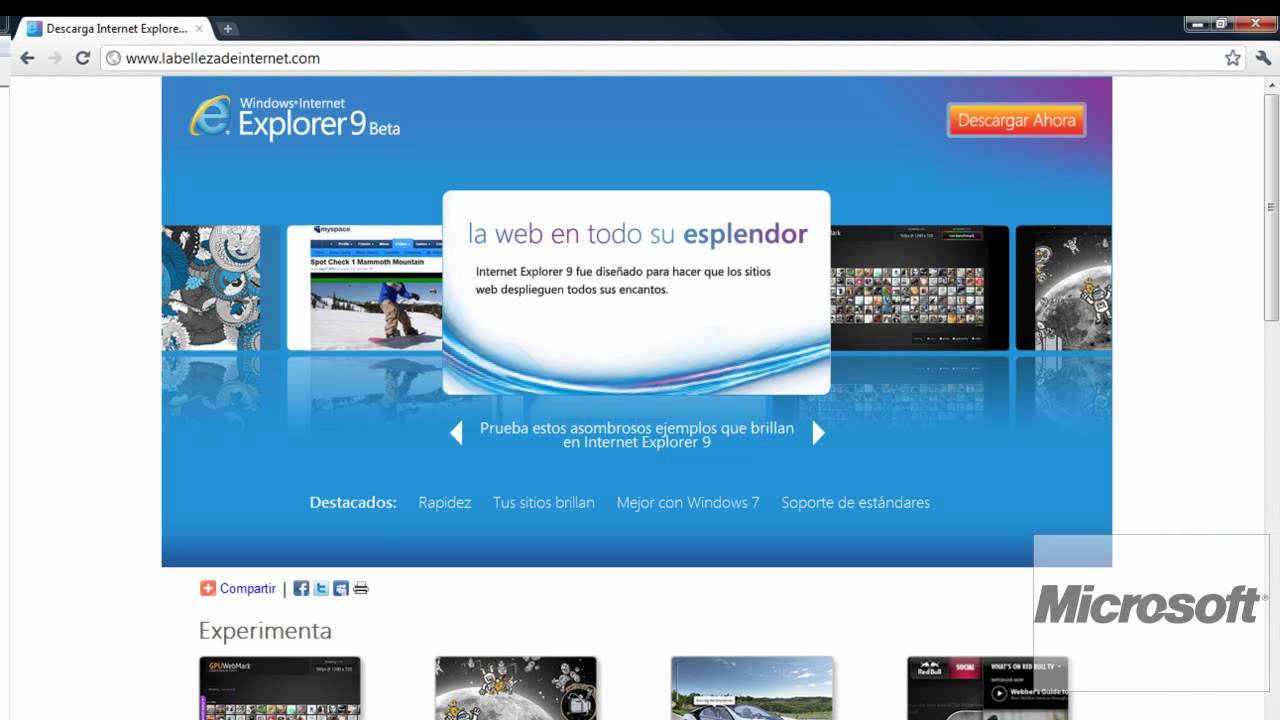Open the Tus sitios brillan link
The height and width of the screenshot is (720, 1280).
tap(544, 503)
